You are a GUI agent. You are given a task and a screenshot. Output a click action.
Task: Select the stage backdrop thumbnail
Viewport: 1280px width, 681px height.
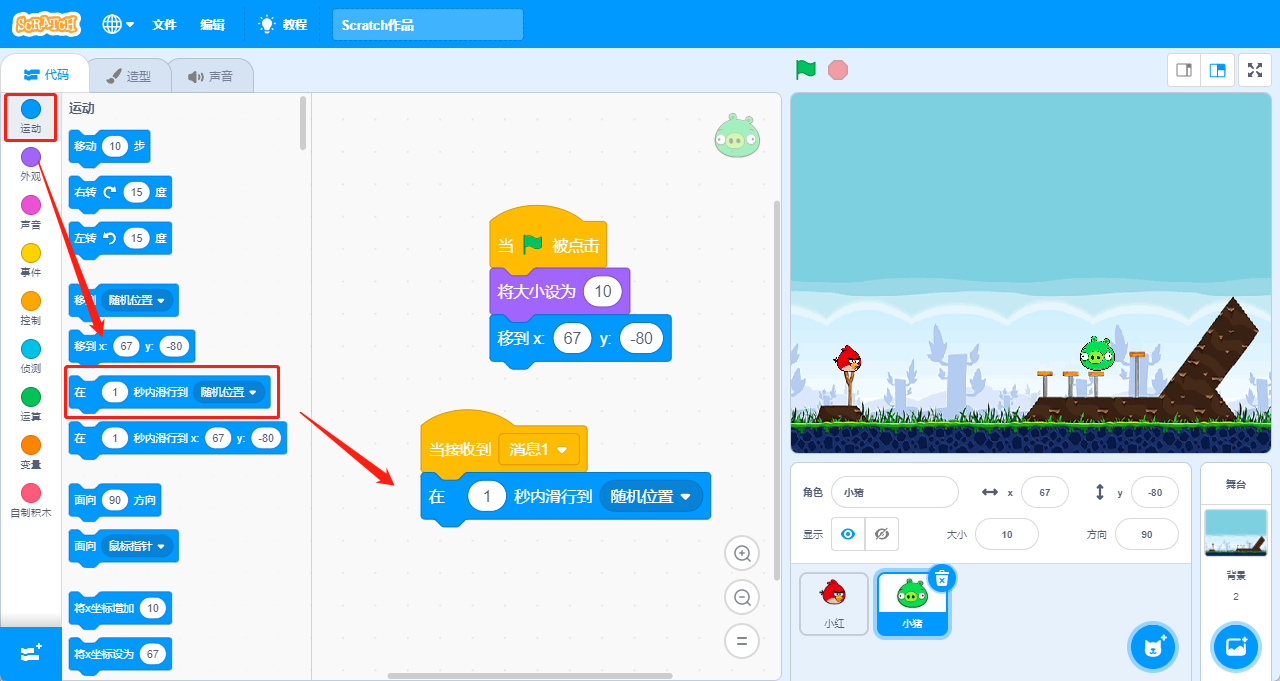click(x=1236, y=533)
